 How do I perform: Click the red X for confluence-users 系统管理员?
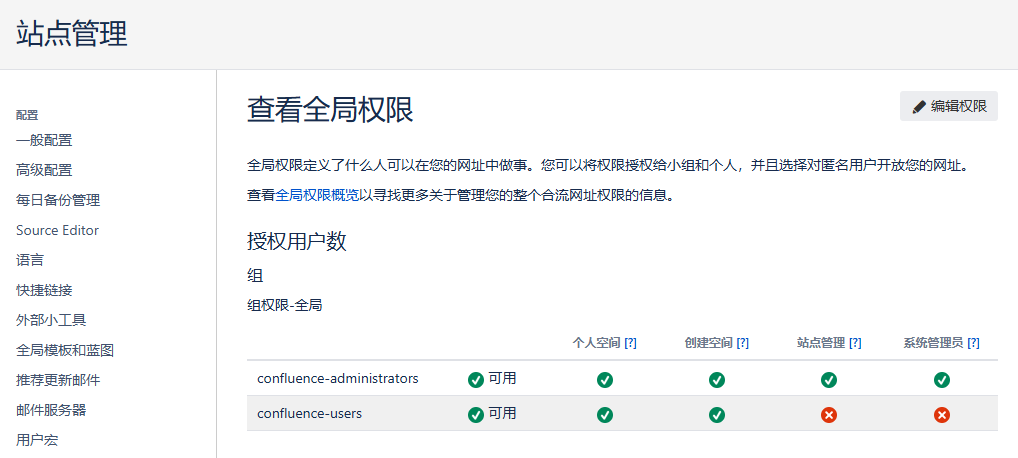pos(941,414)
